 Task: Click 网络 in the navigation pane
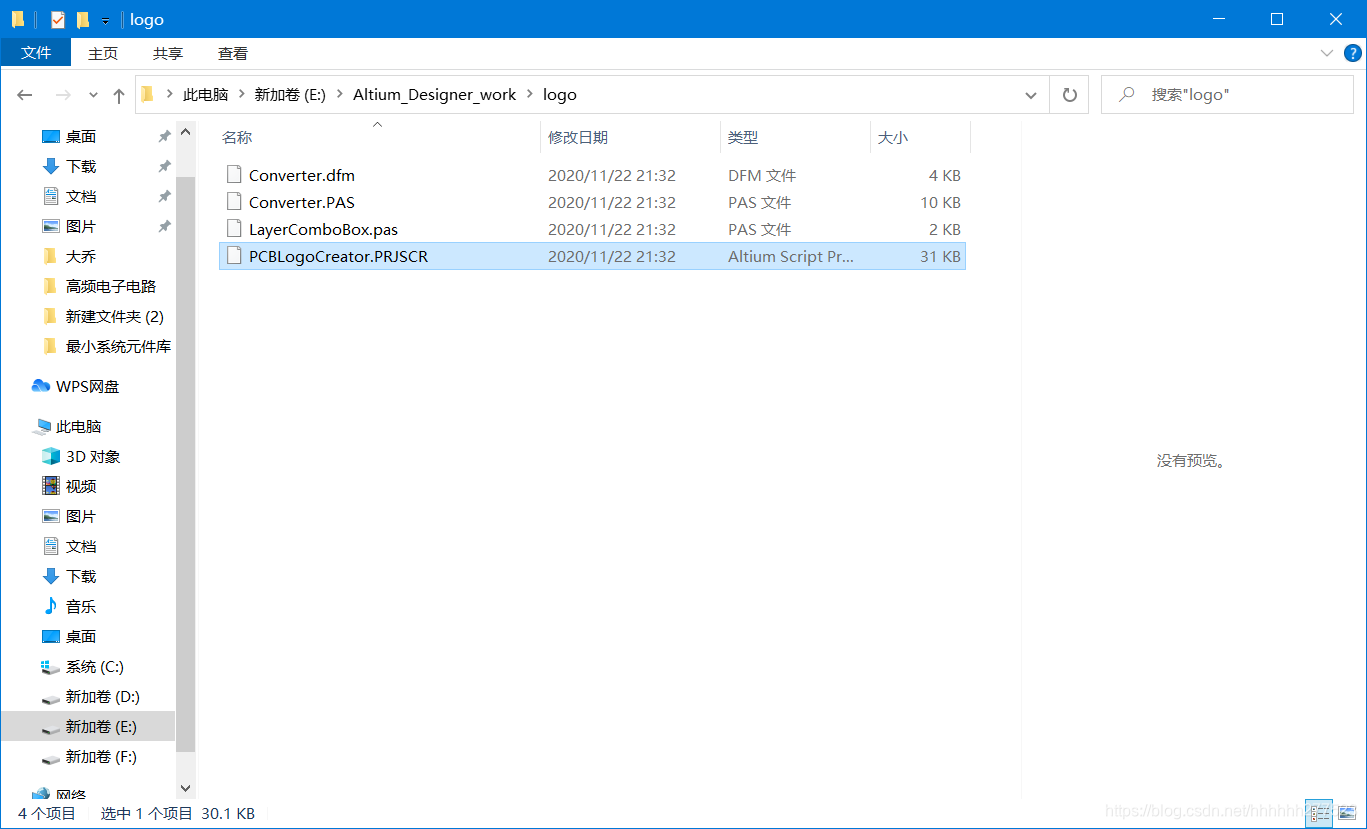point(71,795)
